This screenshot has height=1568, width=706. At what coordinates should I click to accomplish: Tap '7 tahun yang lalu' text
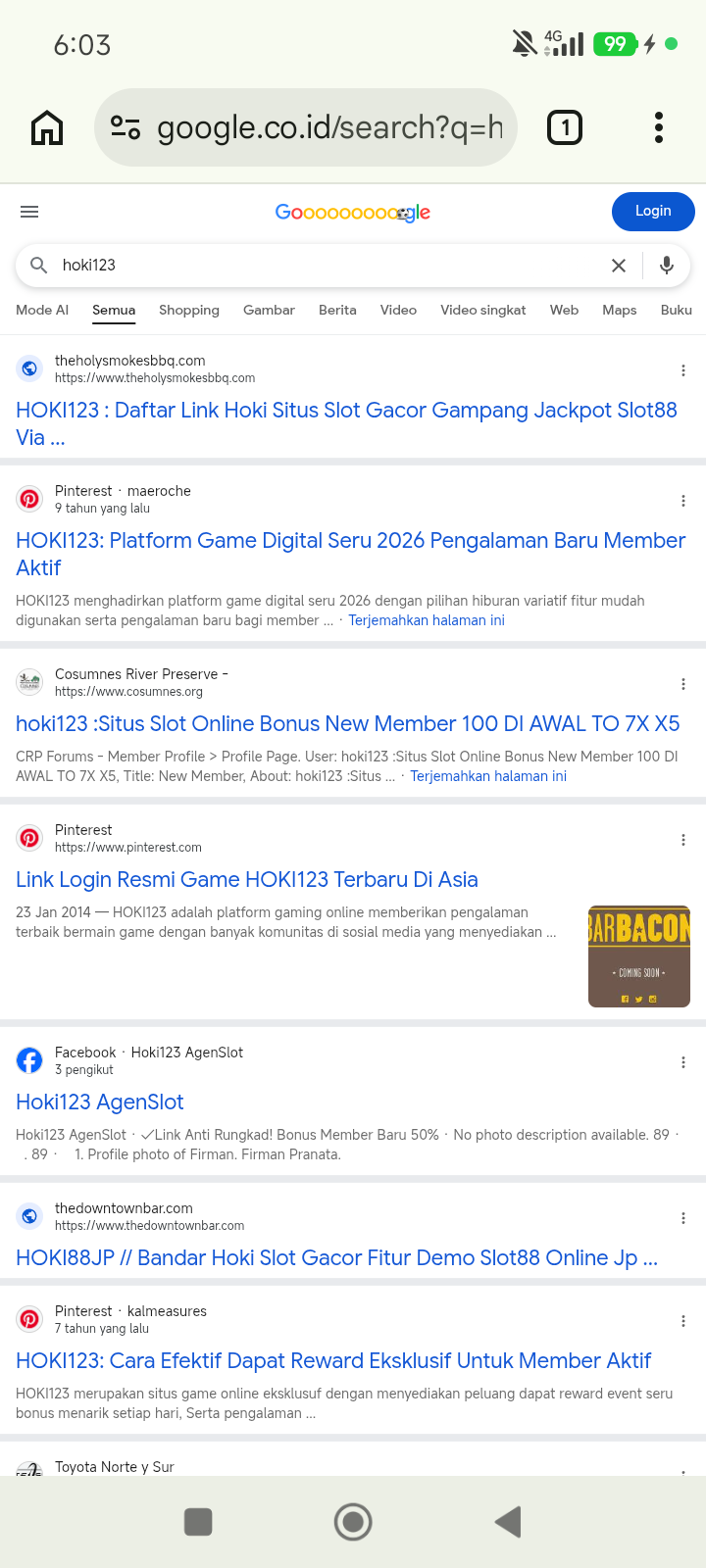click(102, 1328)
